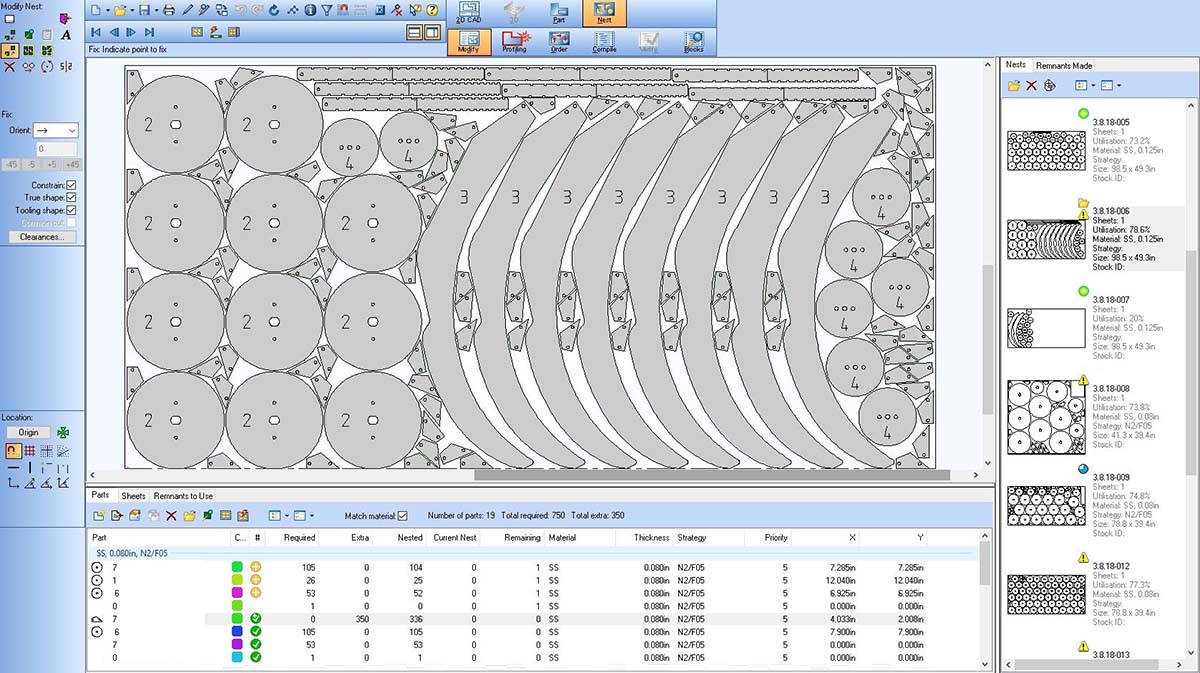Switch to 2D CAD mode
Screen dimensions: 1200x673
(x=468, y=13)
